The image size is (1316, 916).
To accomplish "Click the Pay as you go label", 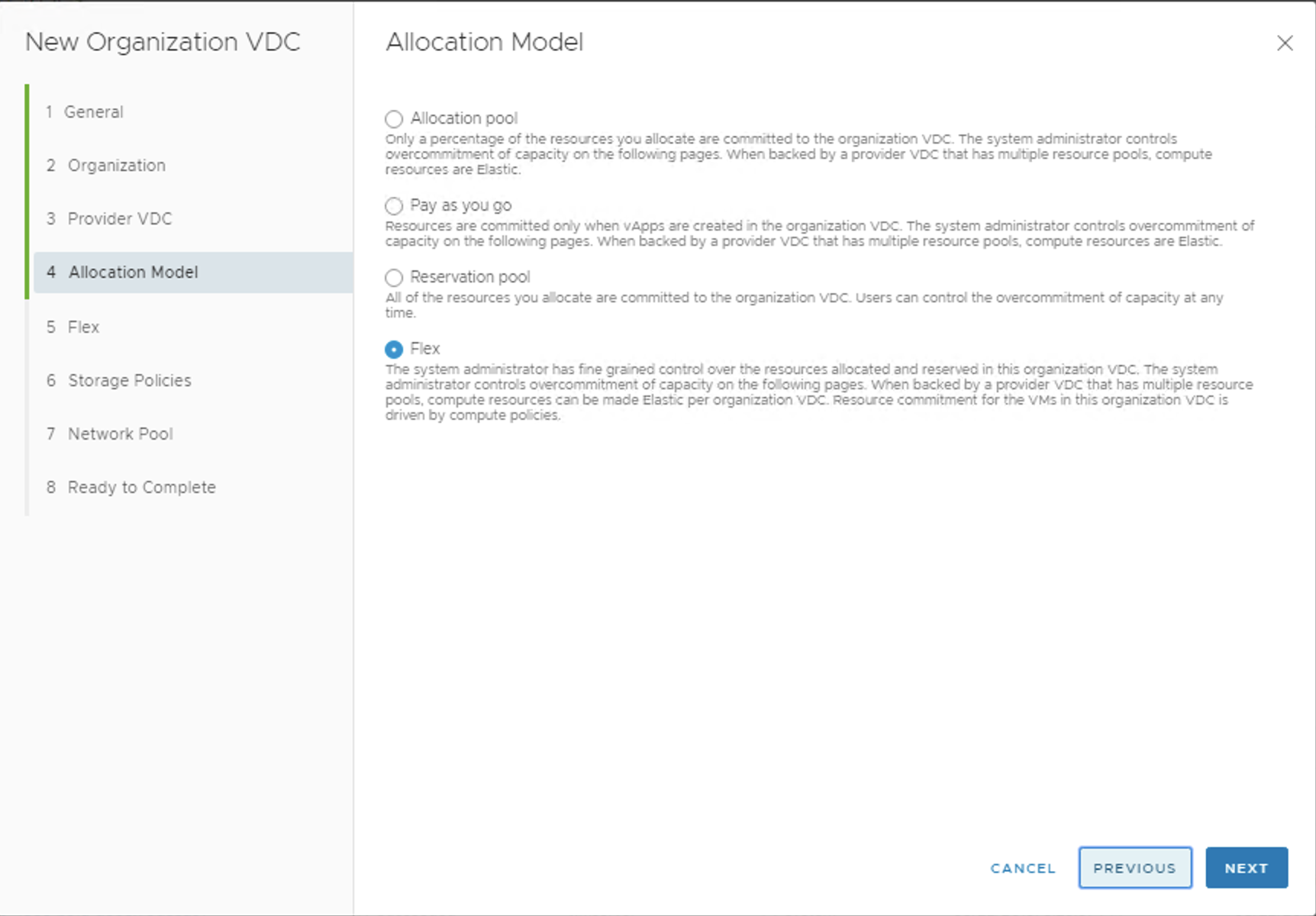I will pyautogui.click(x=461, y=205).
